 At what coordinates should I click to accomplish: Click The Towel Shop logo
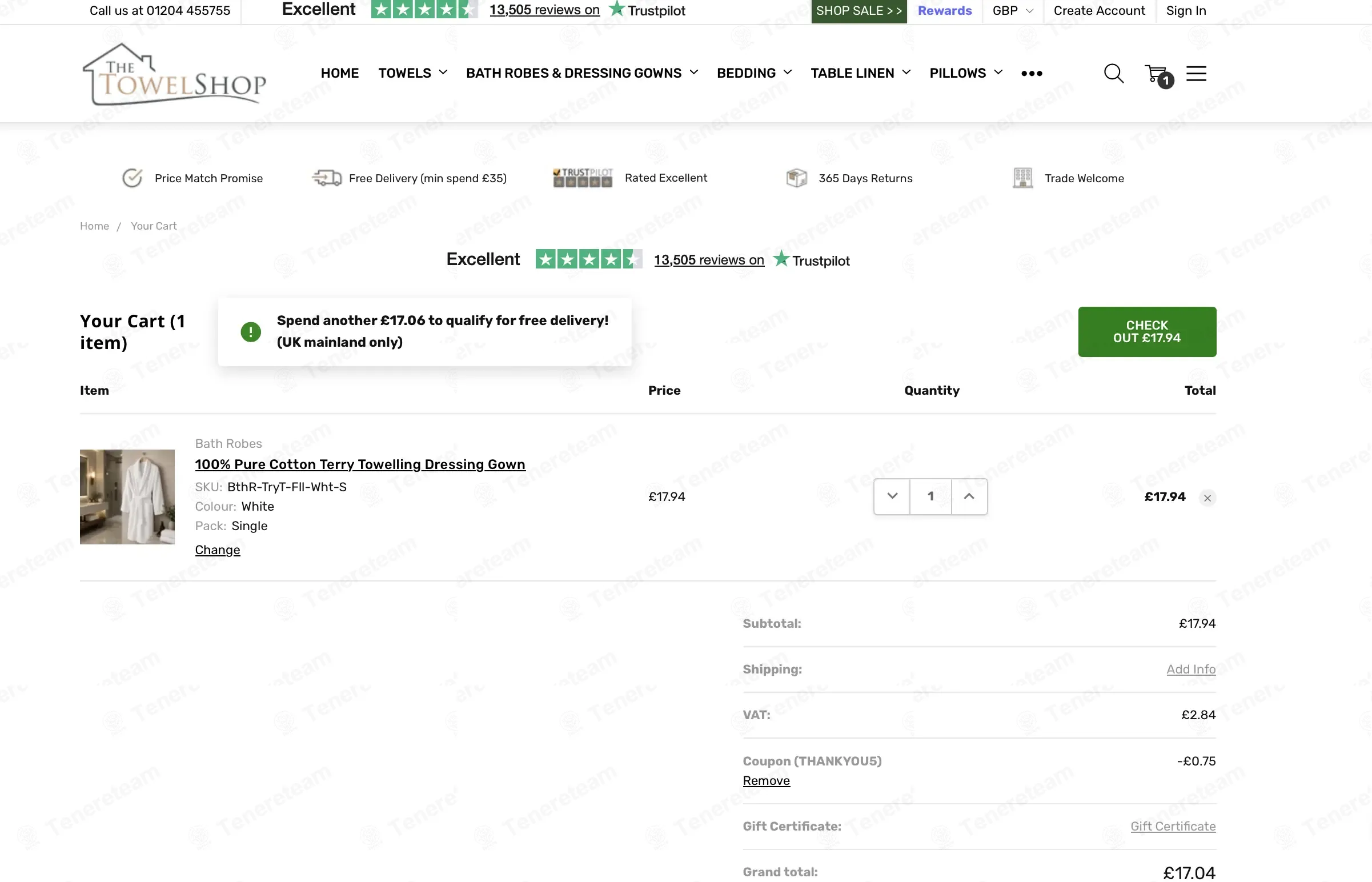click(174, 74)
